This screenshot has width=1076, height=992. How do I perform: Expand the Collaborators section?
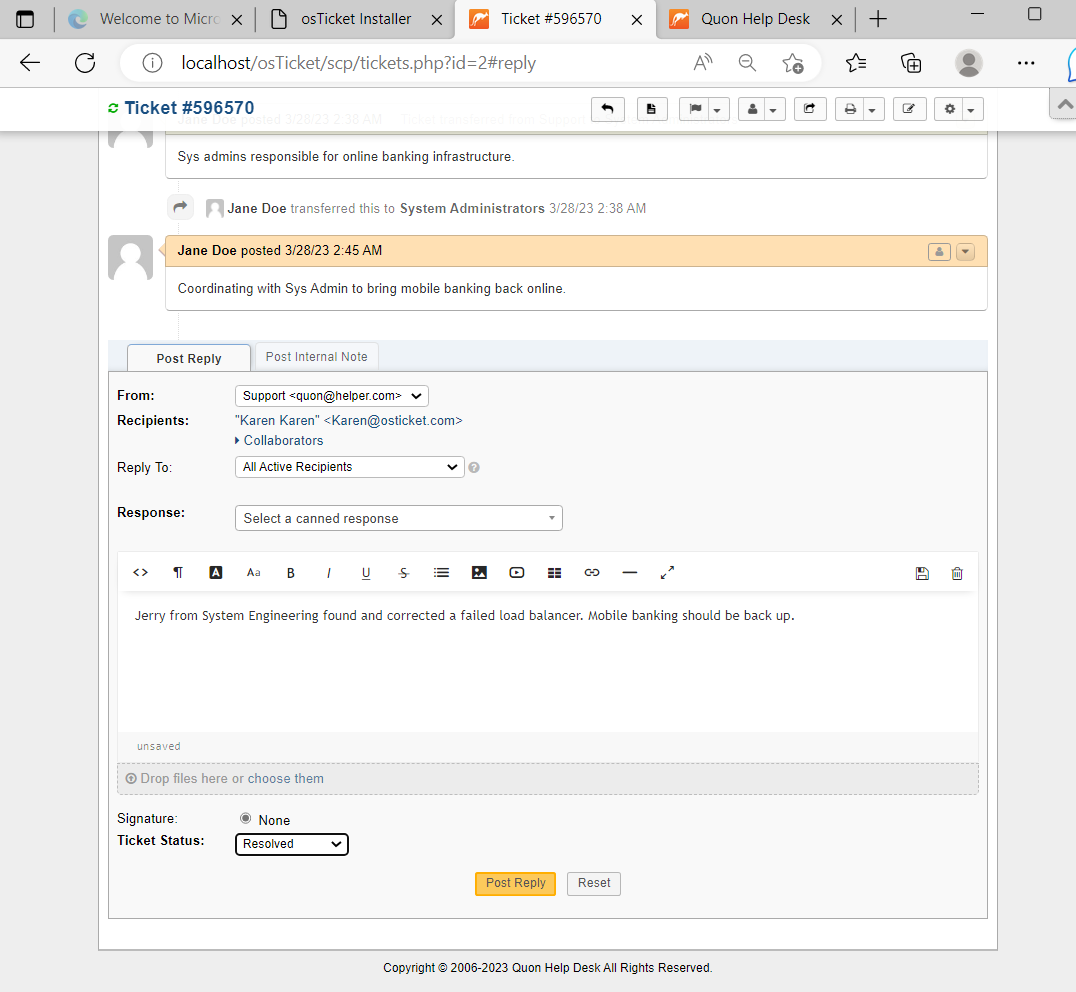283,440
